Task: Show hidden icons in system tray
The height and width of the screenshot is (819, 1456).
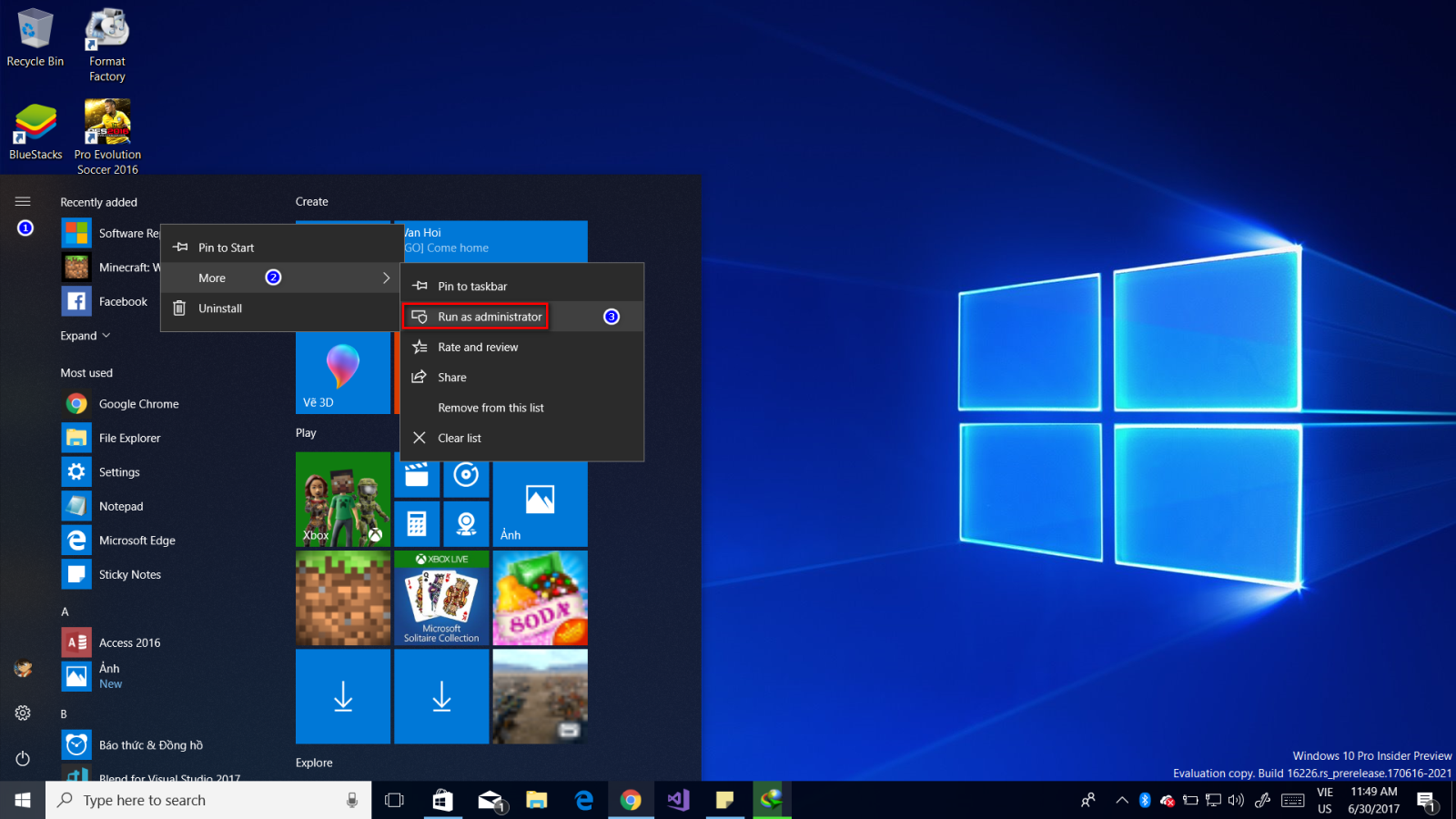Action: [x=1122, y=800]
